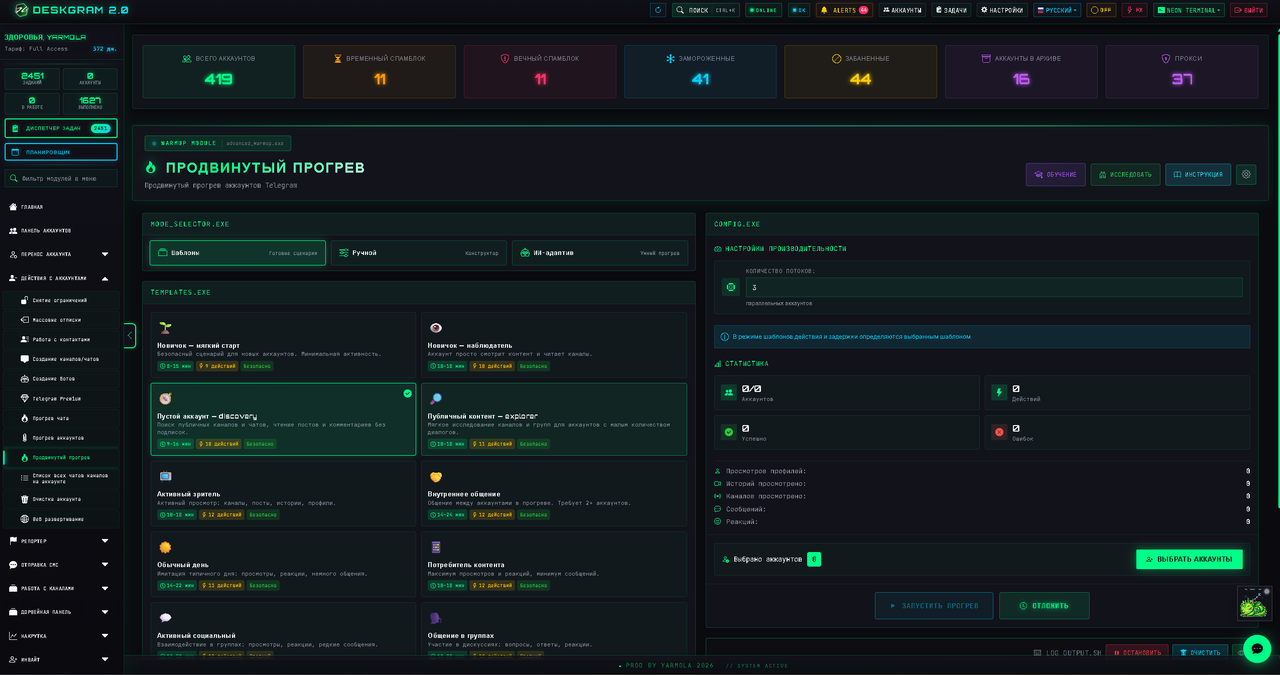Click the lock icon for Снятие ограничений
The image size is (1280, 675).
(x=25, y=300)
